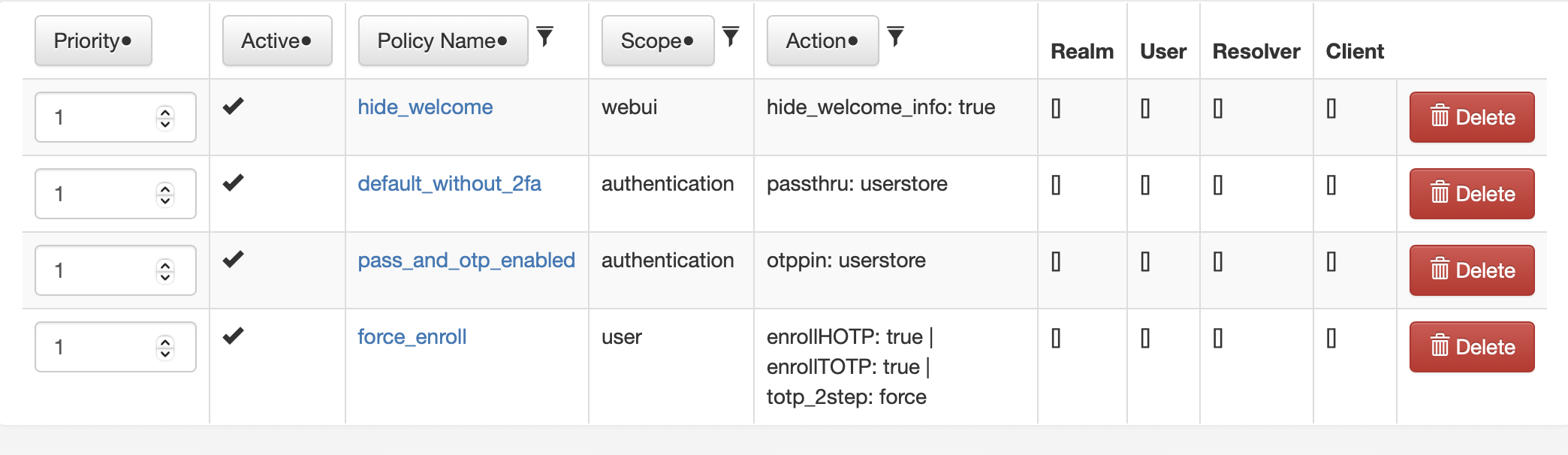Click Active checkmark for default_without_2fa
Image resolution: width=1568 pixels, height=455 pixels.
click(234, 182)
